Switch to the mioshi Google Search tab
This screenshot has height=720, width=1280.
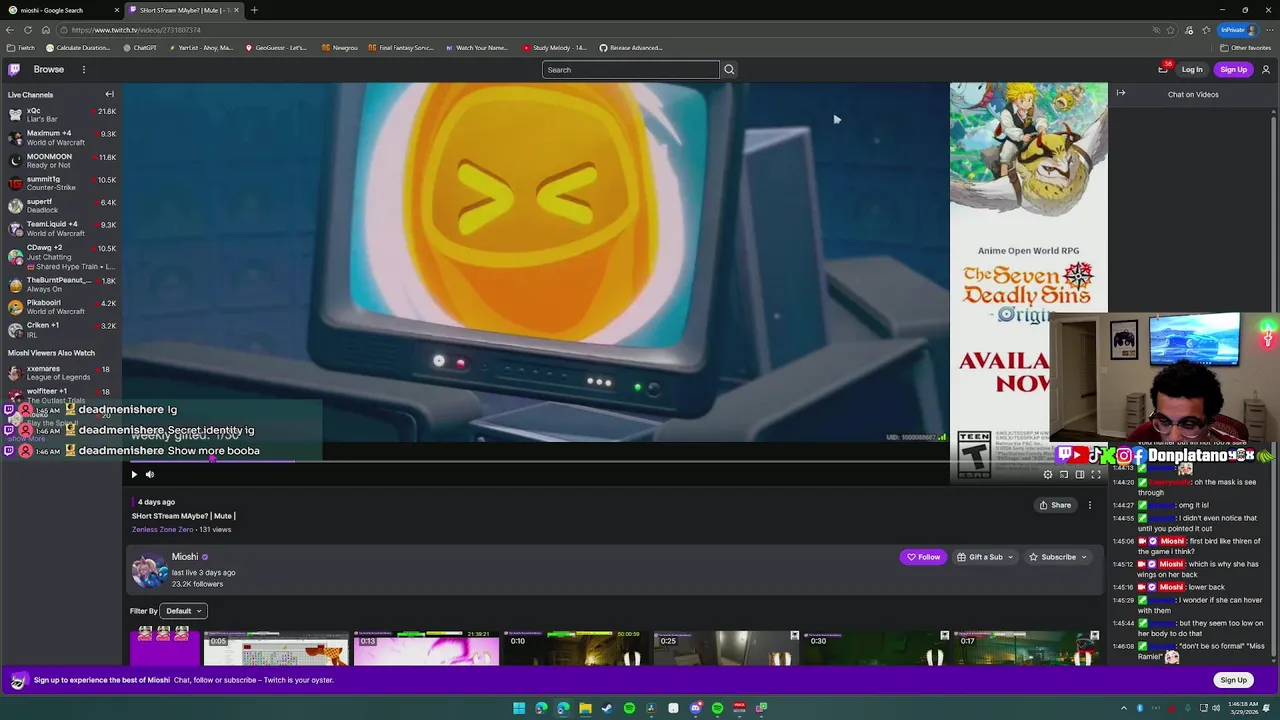[62, 10]
